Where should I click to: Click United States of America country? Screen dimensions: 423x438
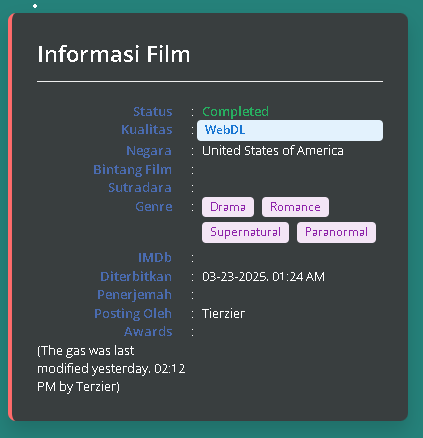coord(273,151)
